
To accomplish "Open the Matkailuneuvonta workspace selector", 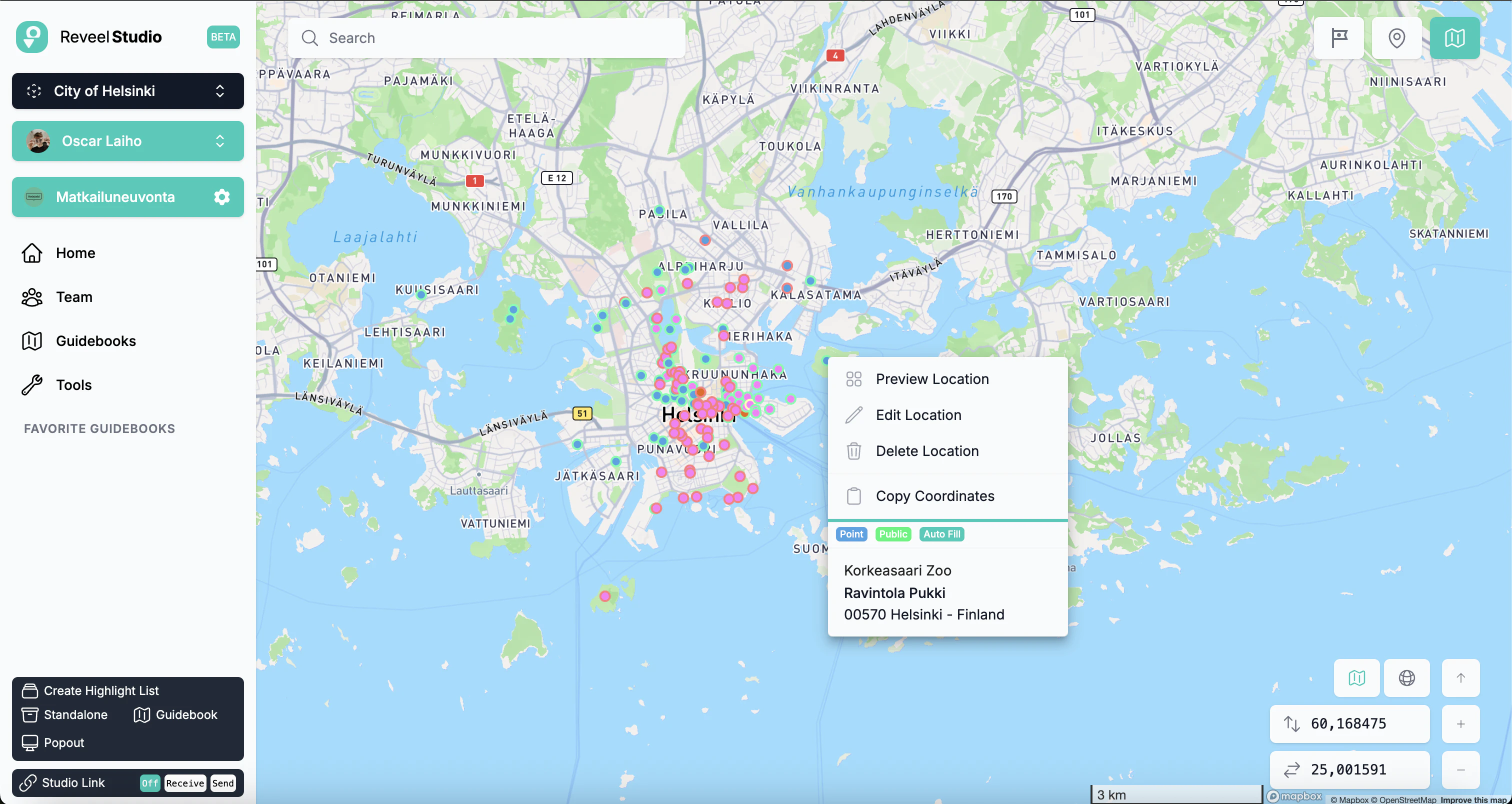I will coord(114,197).
